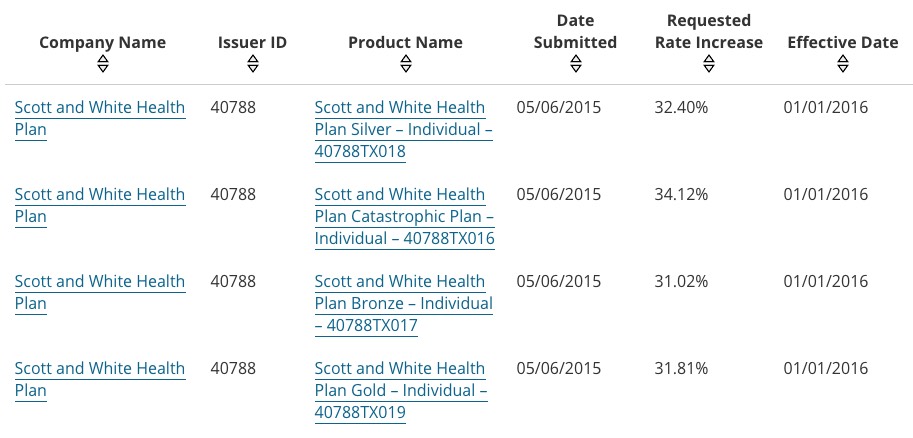Viewport: 913px width, 438px height.
Task: Sort table by Company Name column
Action: pos(103,64)
